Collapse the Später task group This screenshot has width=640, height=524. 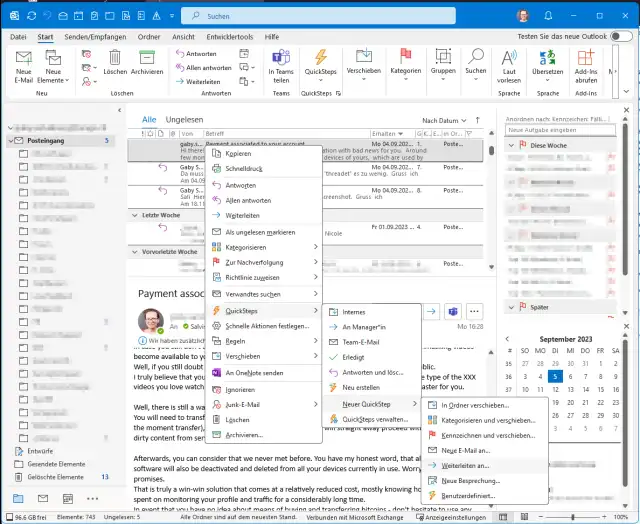(x=511, y=307)
